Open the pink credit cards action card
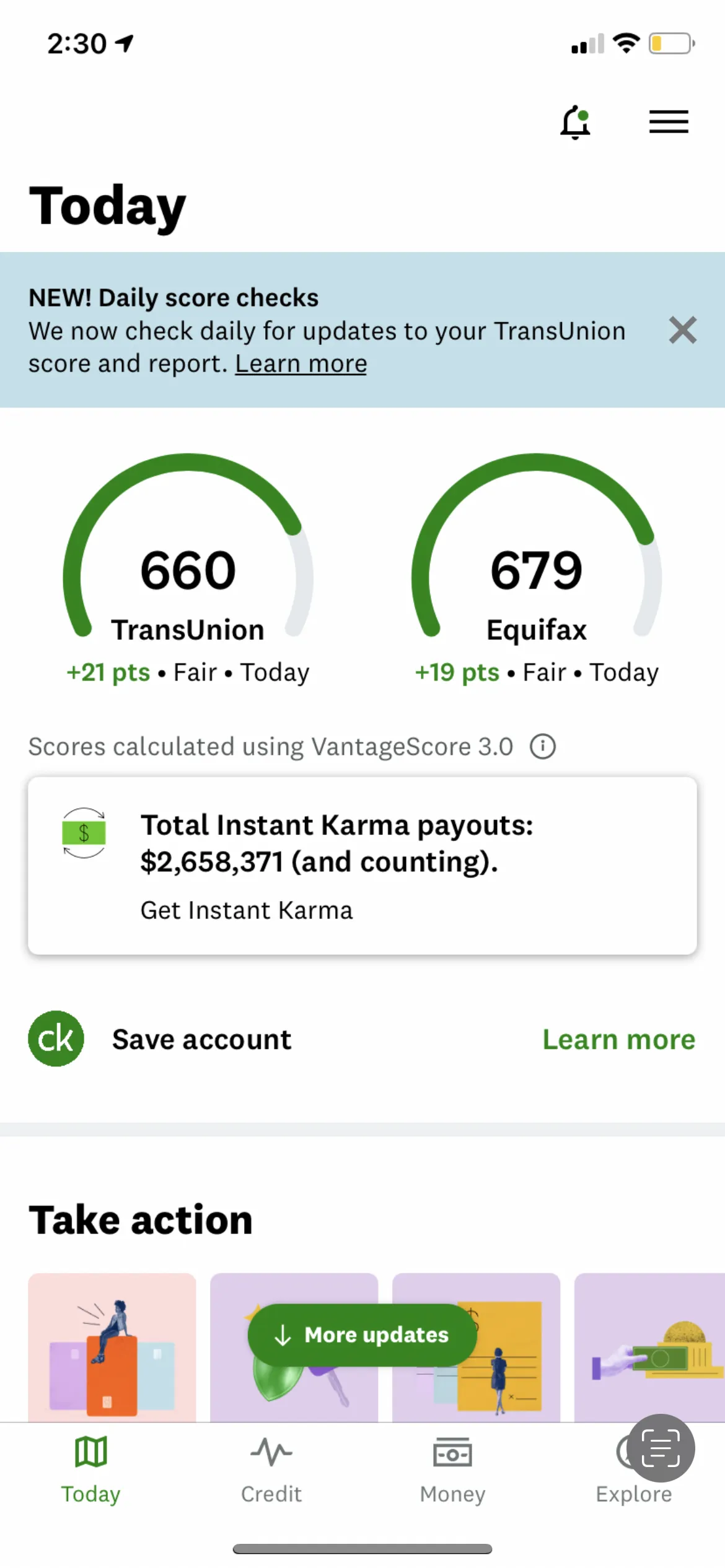Viewport: 725px width, 1568px height. [112, 1347]
